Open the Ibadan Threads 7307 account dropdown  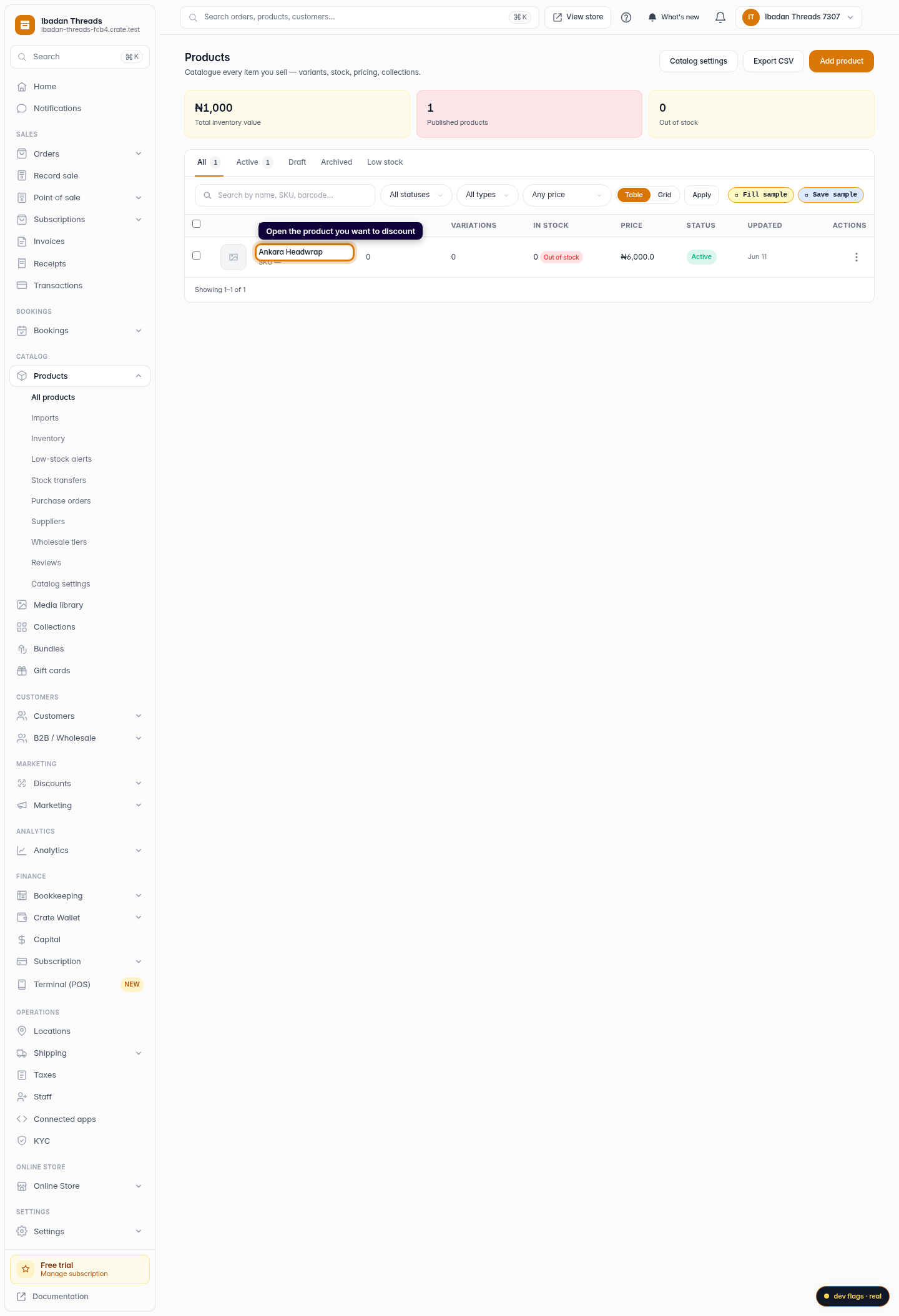[798, 17]
